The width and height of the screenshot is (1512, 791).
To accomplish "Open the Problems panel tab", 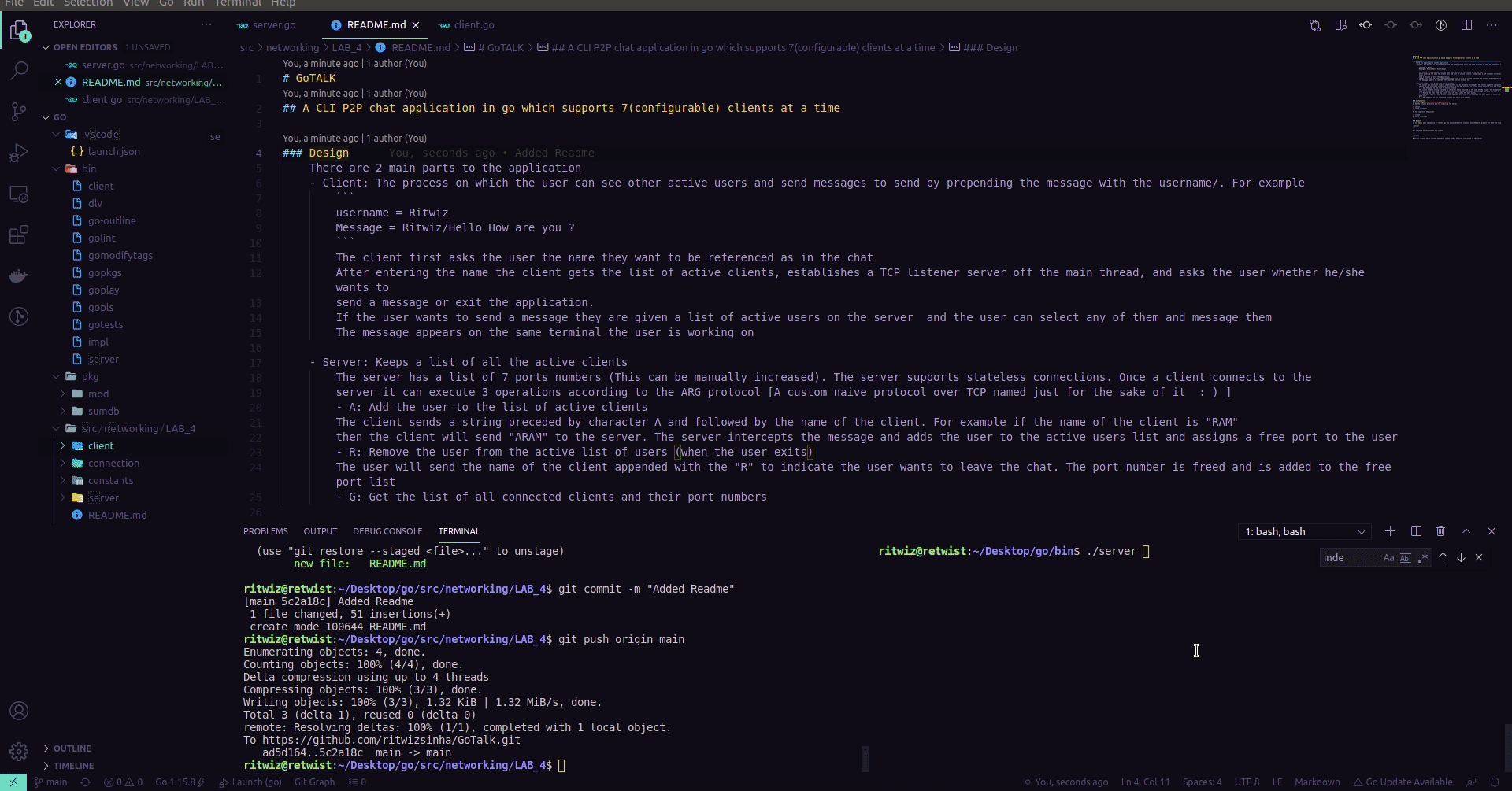I will click(265, 531).
